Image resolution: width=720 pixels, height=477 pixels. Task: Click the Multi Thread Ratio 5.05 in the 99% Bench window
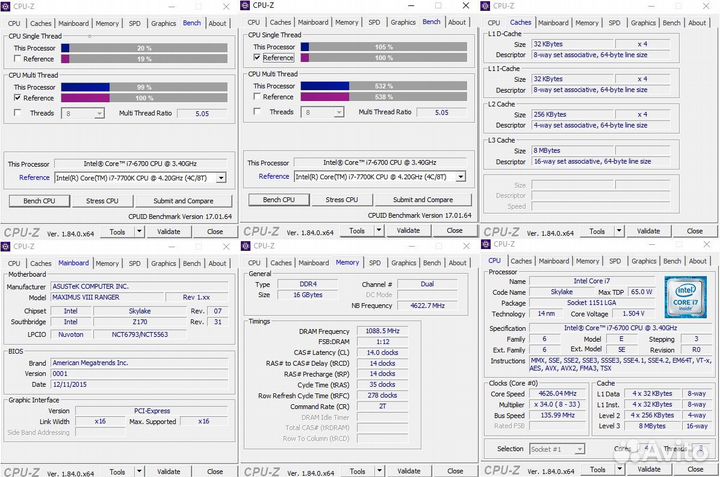[x=202, y=113]
